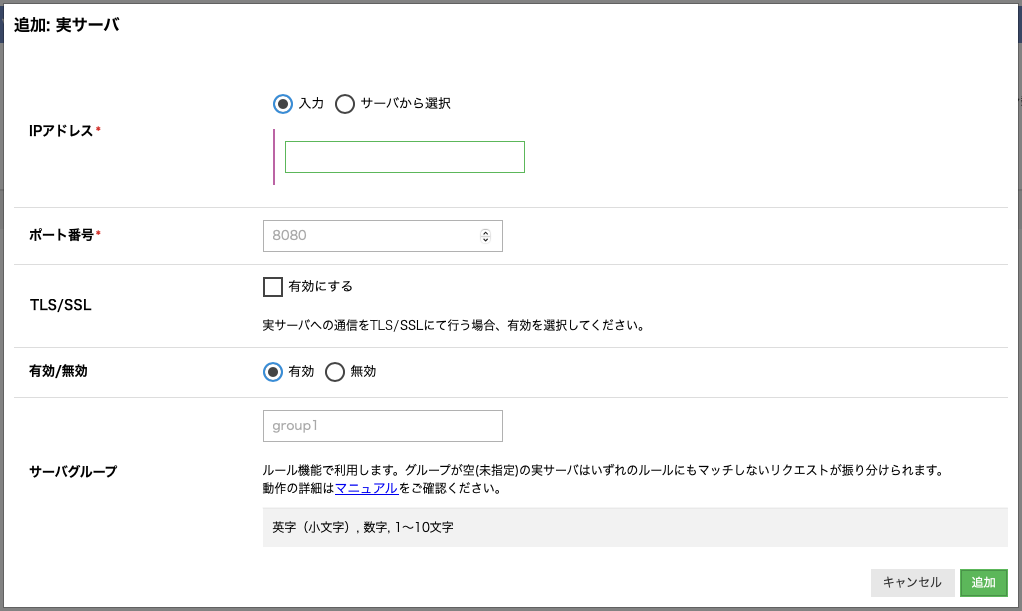The width and height of the screenshot is (1022, 611).
Task: Select the 有効 radio button
Action: tap(272, 372)
